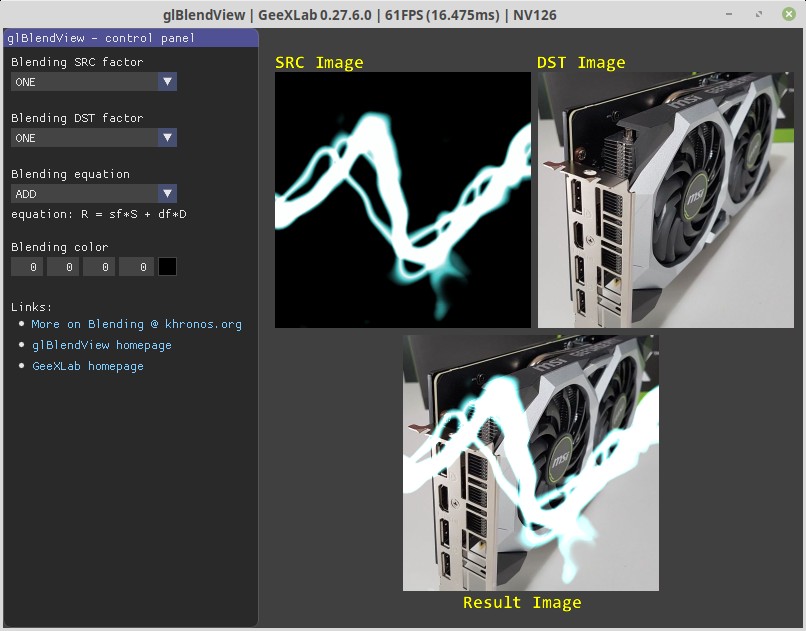Open More on Blending @ khronos.org link
This screenshot has height=631, width=806.
coord(136,324)
